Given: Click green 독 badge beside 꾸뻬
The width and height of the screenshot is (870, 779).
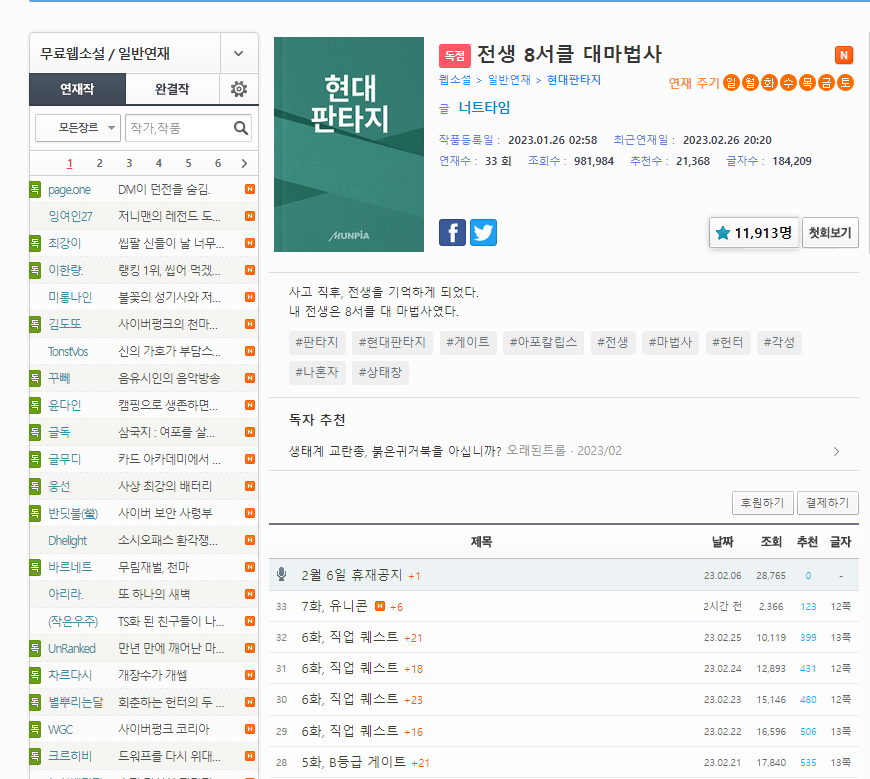Looking at the screenshot, I should coord(35,378).
